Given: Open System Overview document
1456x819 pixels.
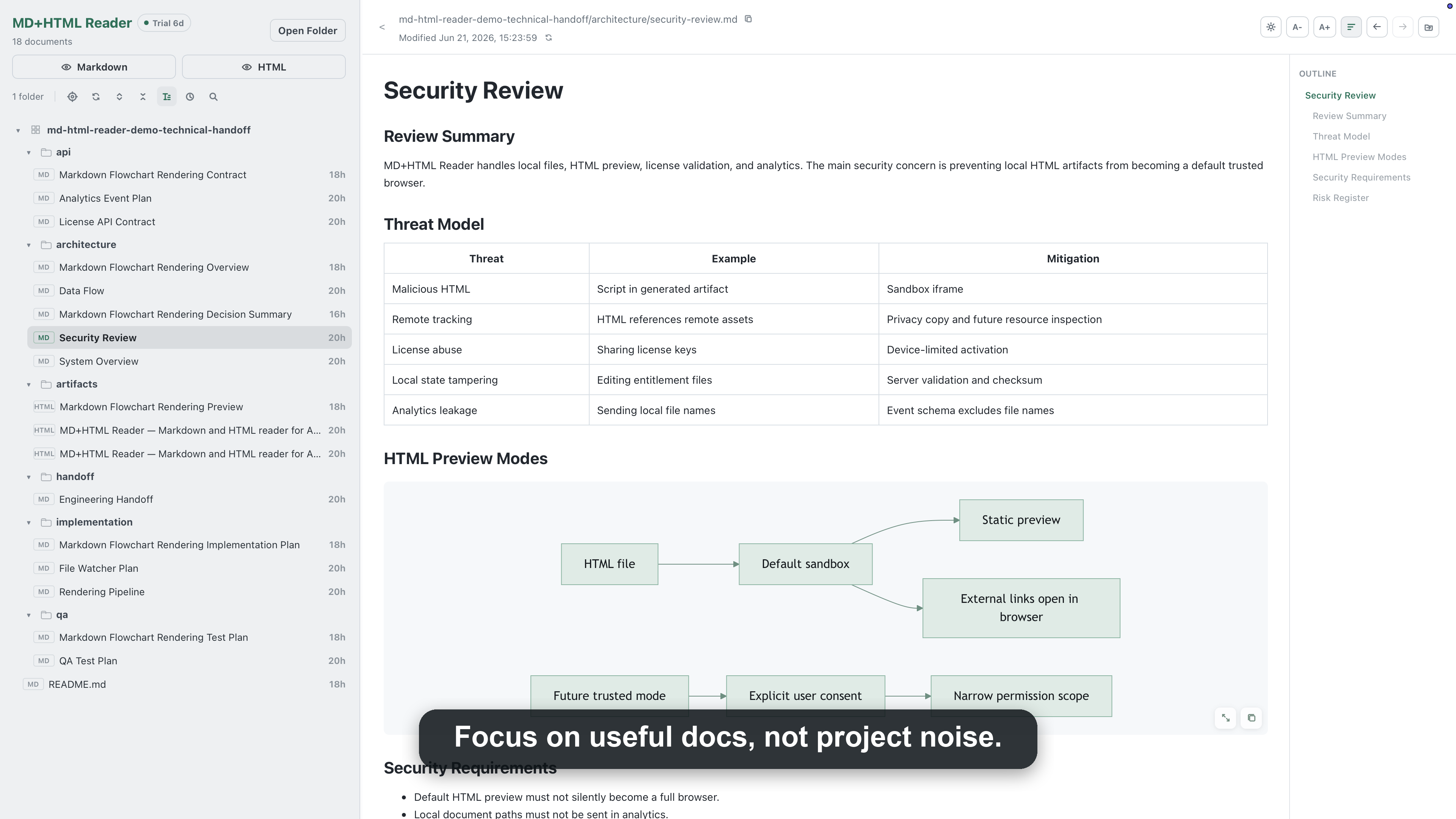Looking at the screenshot, I should click(x=189, y=361).
